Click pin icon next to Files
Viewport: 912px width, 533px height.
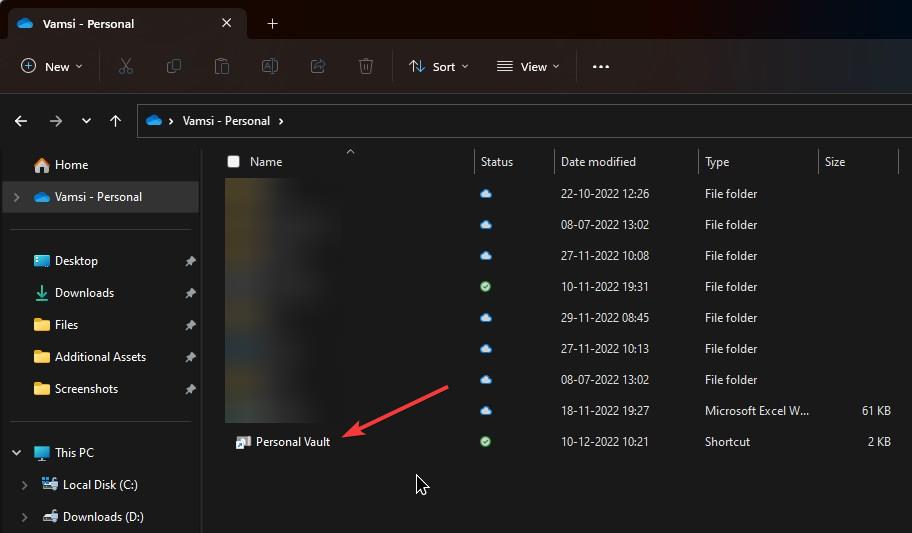tap(190, 325)
